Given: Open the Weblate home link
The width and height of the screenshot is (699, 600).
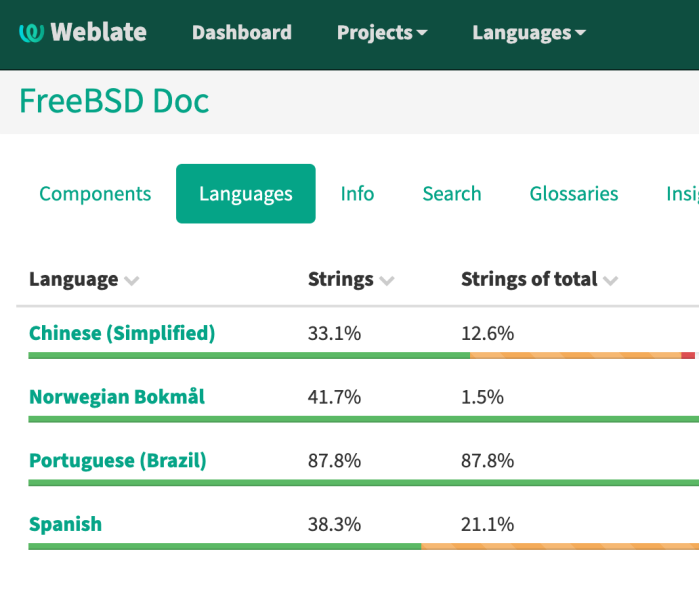Looking at the screenshot, I should click(x=83, y=33).
